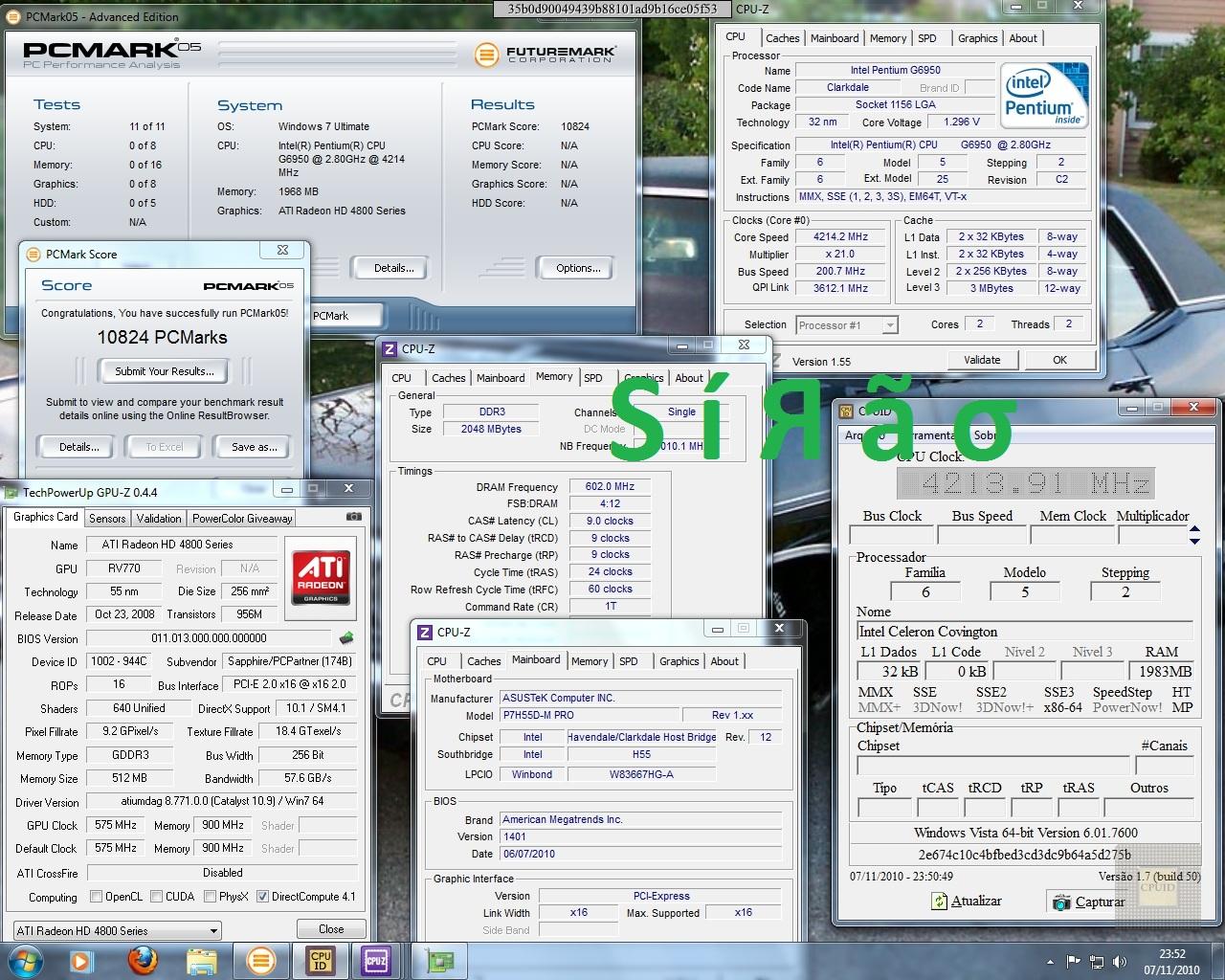
Task: Click Atualizar button in CPUID
Action: tap(967, 902)
